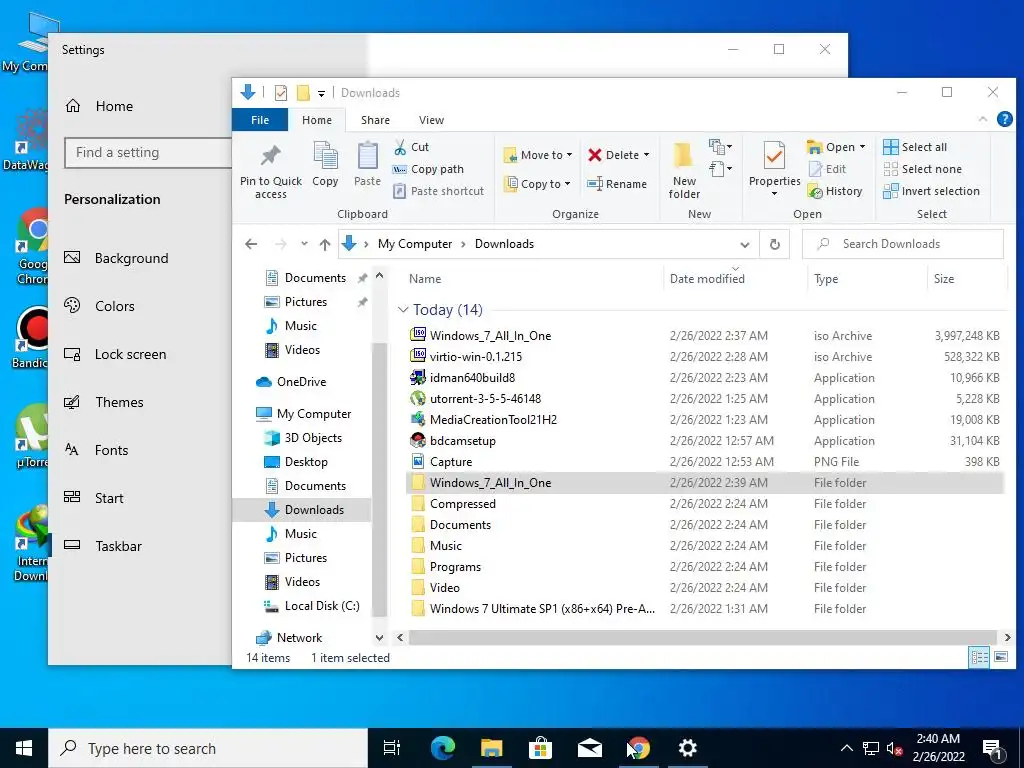The height and width of the screenshot is (768, 1024).
Task: Select Local Disk (C:) in navigation pane
Action: click(x=312, y=606)
